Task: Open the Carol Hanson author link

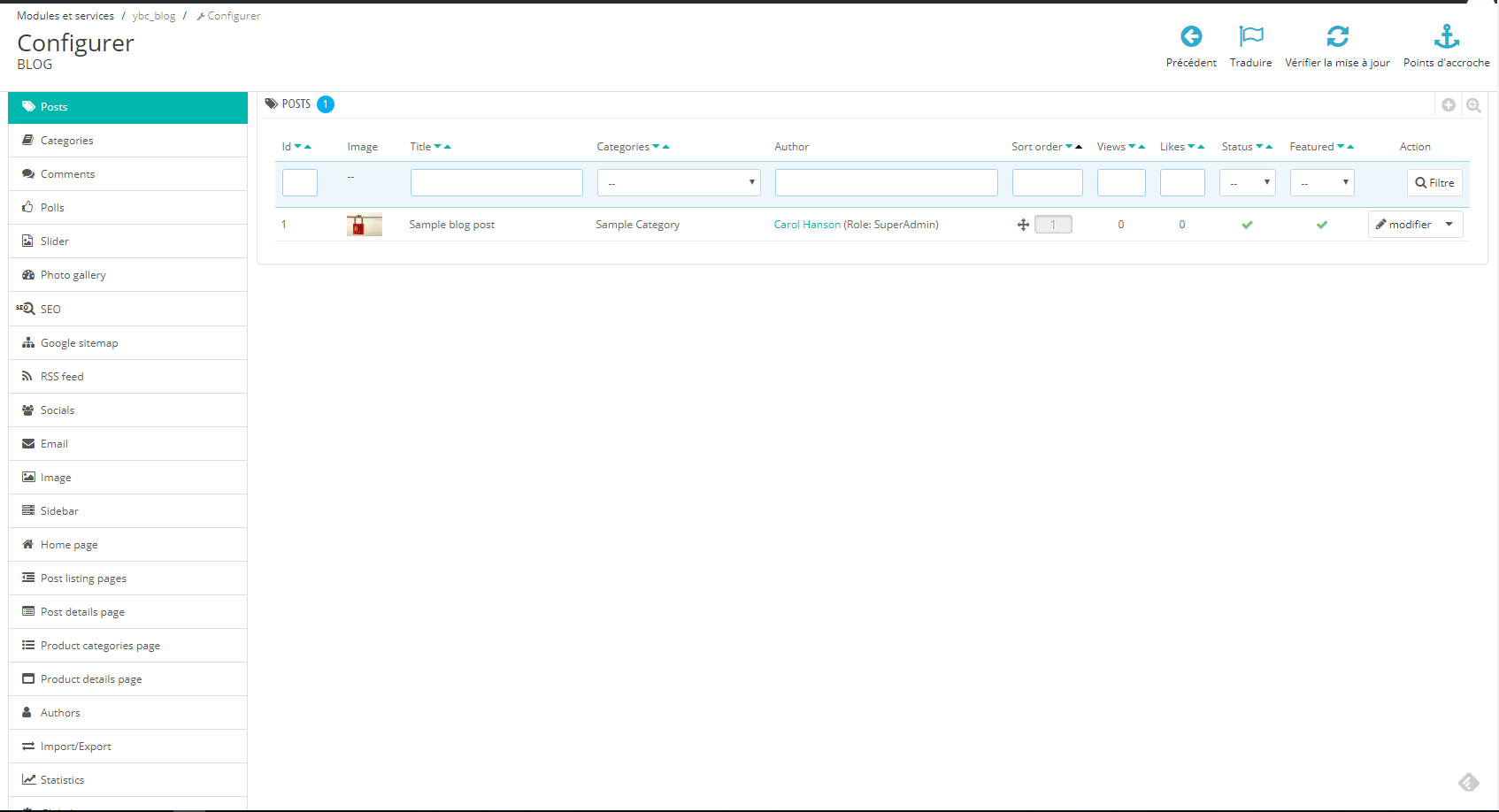Action: click(807, 225)
